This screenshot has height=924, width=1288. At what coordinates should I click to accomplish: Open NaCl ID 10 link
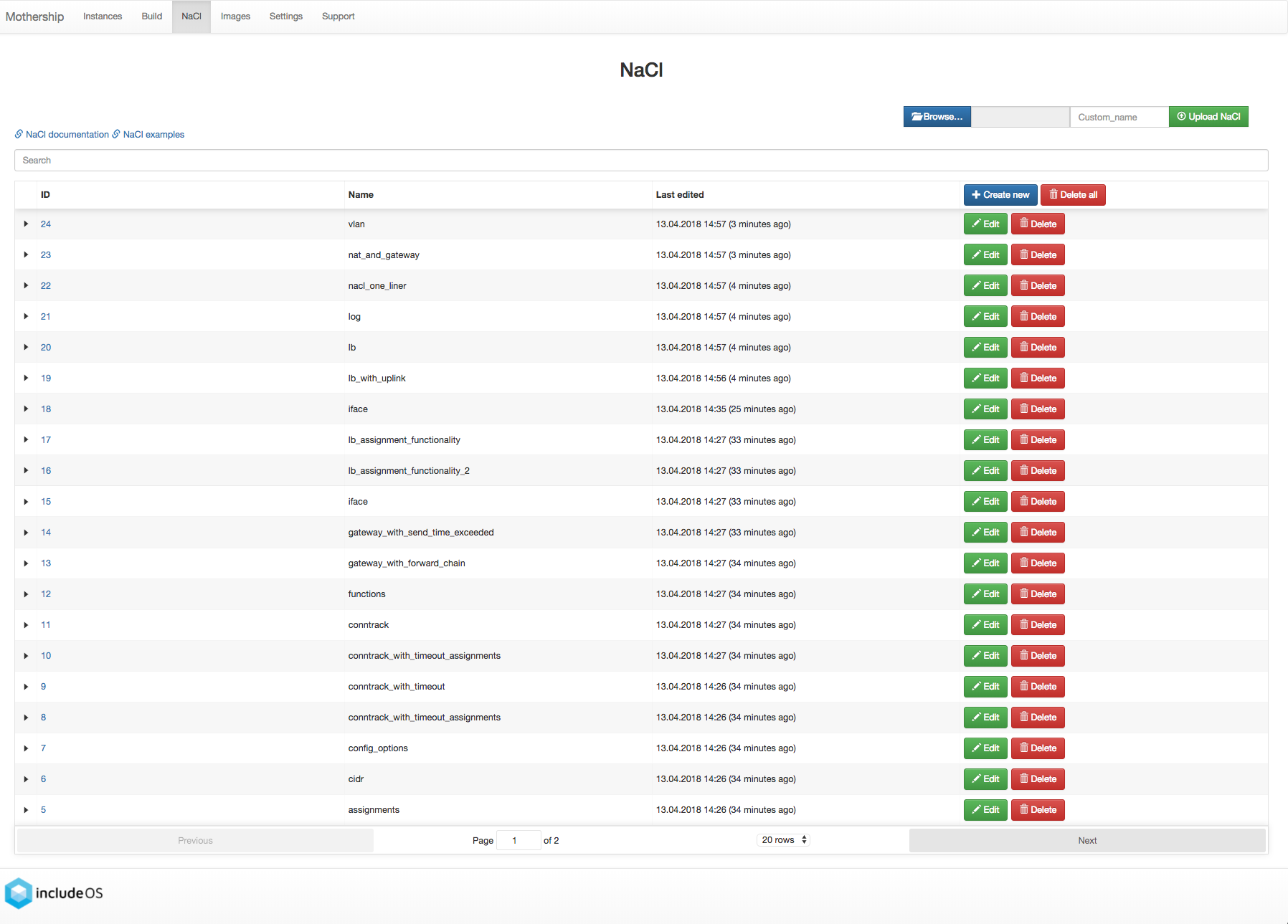click(45, 655)
